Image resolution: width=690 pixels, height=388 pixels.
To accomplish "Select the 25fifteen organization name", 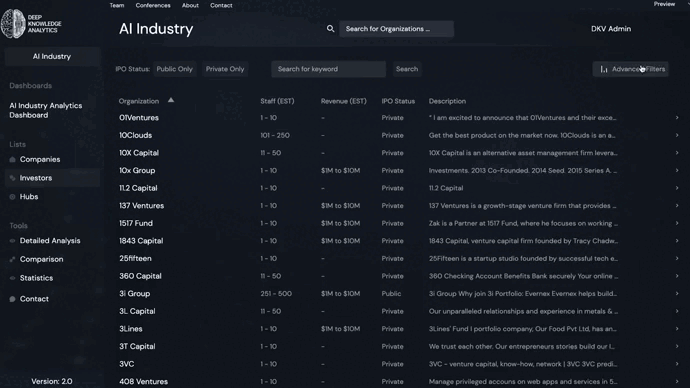I will 135,258.
